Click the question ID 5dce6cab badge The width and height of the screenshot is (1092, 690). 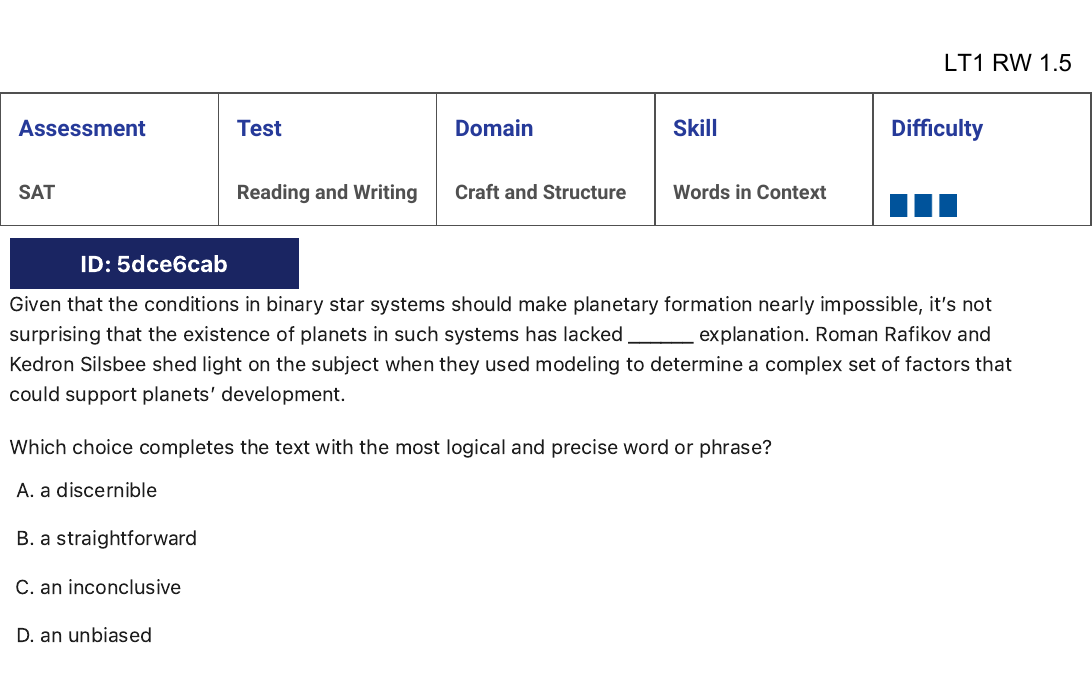coord(154,264)
